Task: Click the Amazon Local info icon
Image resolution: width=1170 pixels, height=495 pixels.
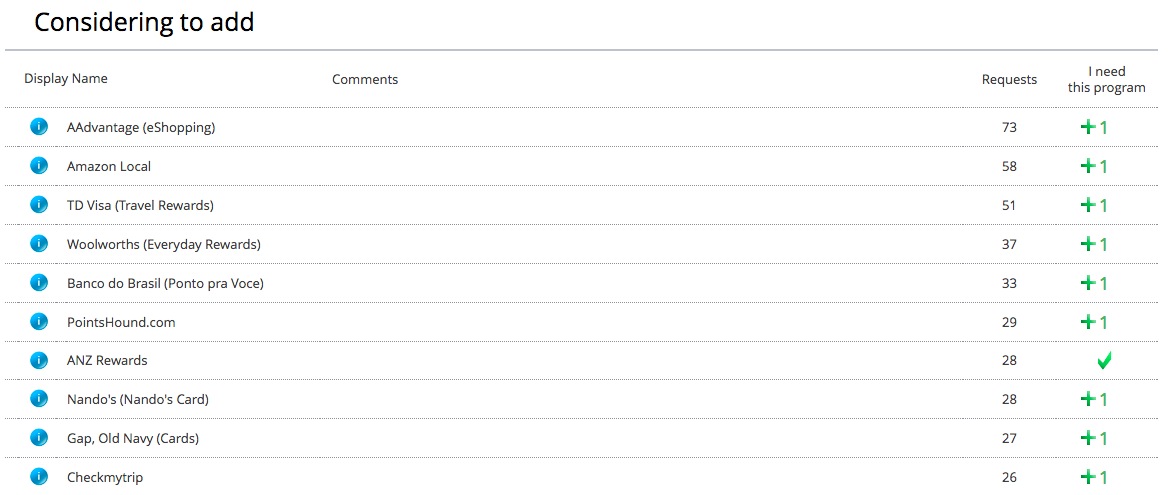Action: [39, 166]
